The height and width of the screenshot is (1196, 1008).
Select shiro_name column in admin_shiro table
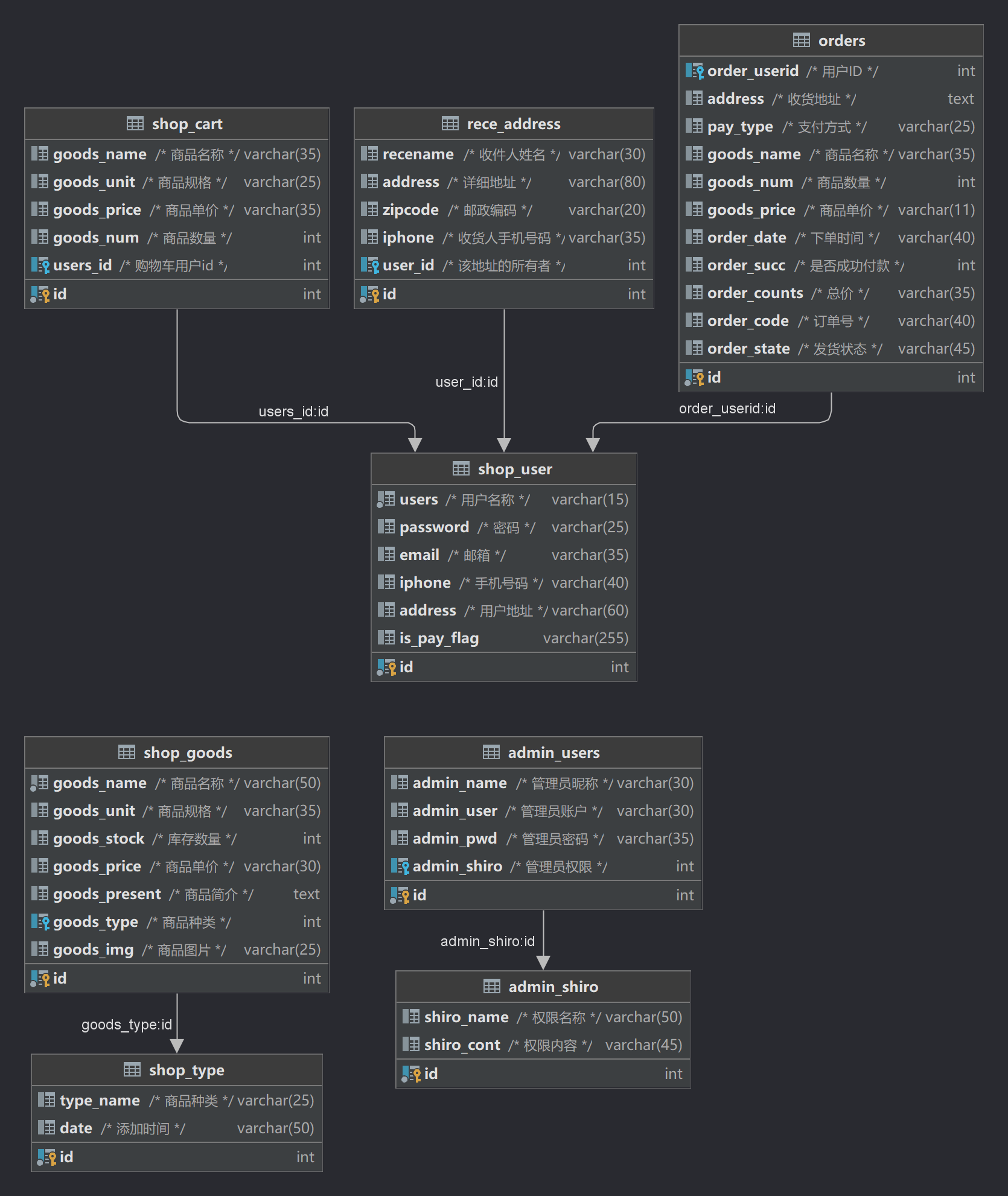543,1017
